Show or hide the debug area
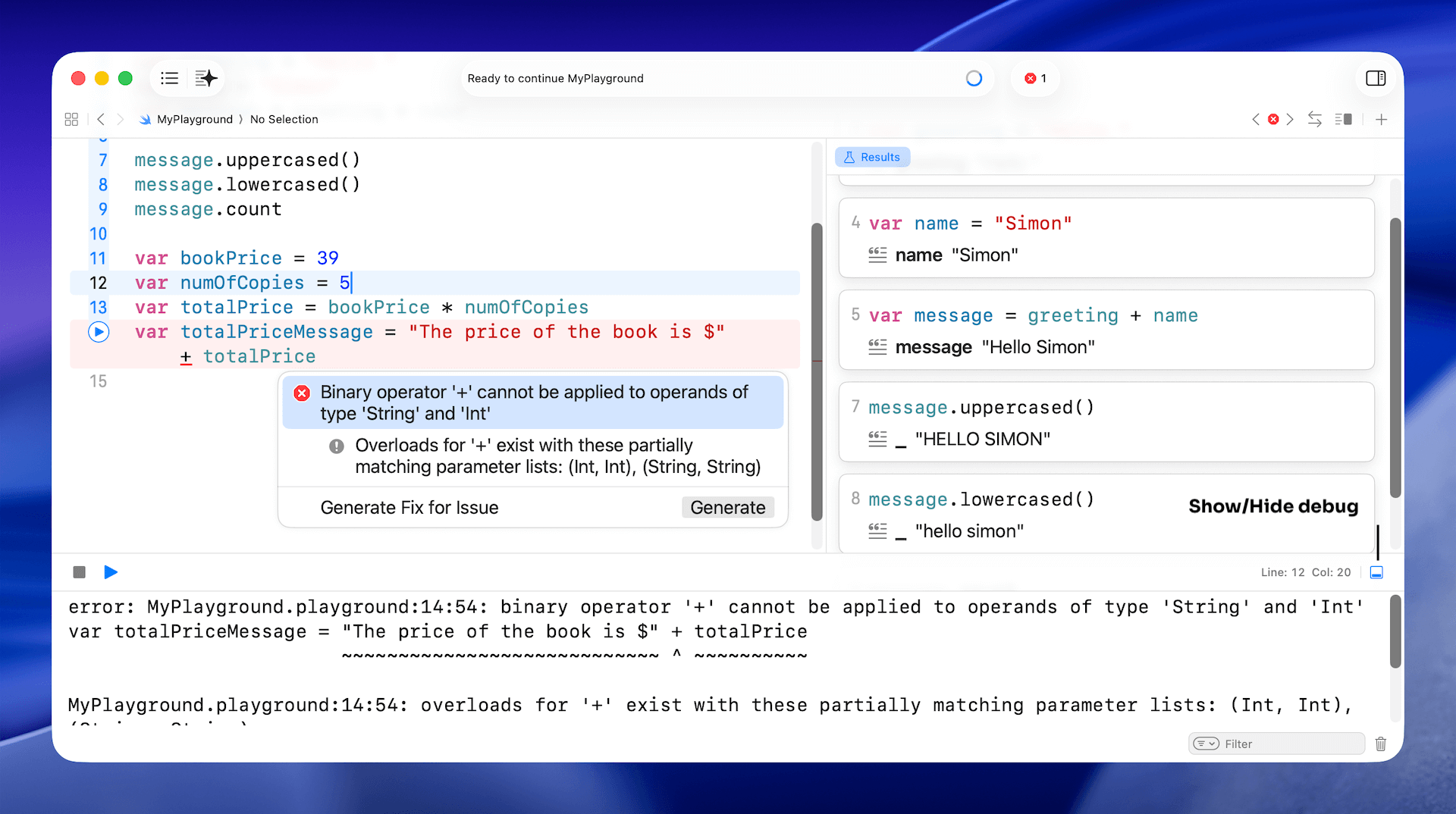The image size is (1456, 814). [x=1376, y=572]
